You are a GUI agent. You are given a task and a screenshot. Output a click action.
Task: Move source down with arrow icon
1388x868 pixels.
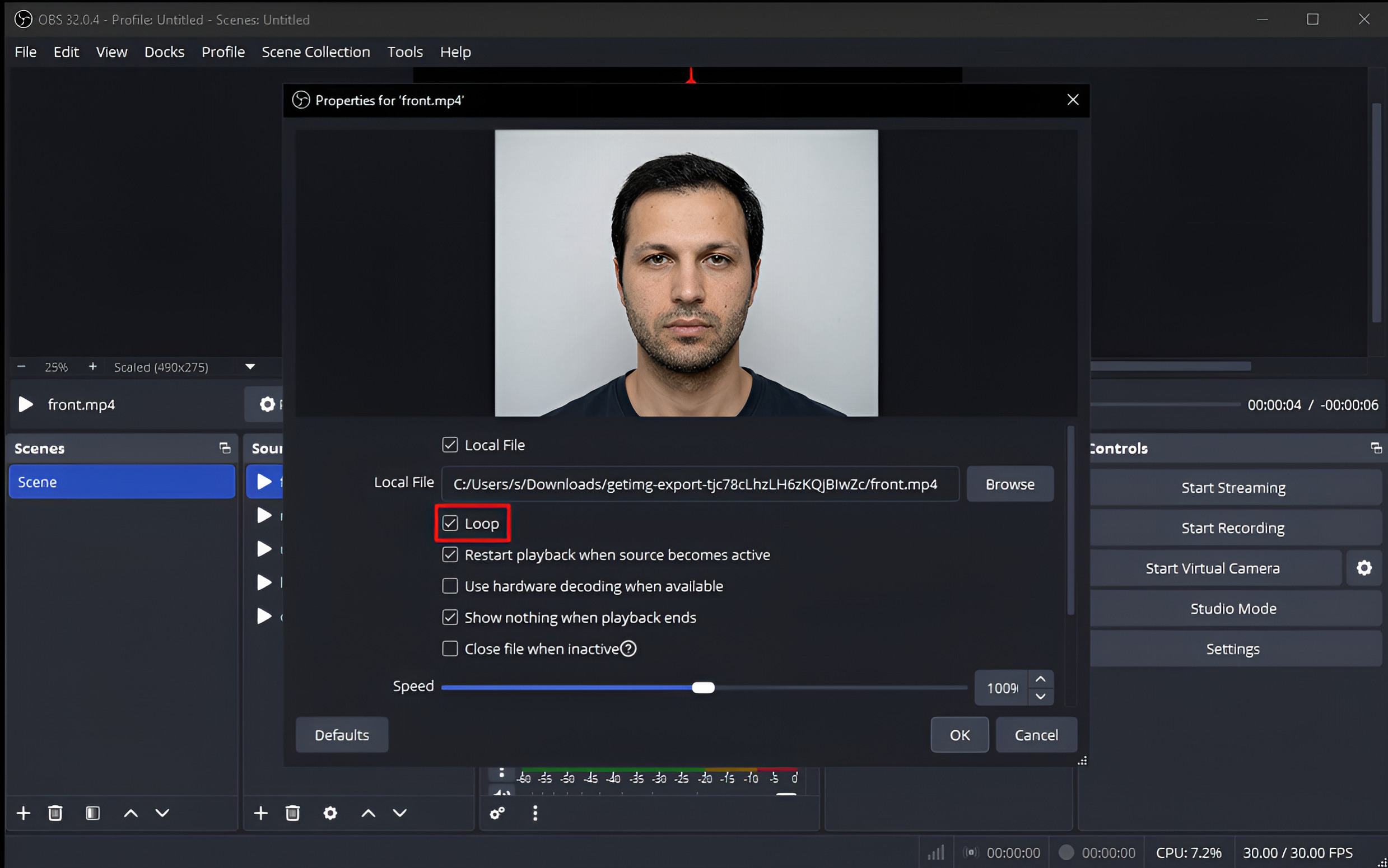click(x=400, y=813)
